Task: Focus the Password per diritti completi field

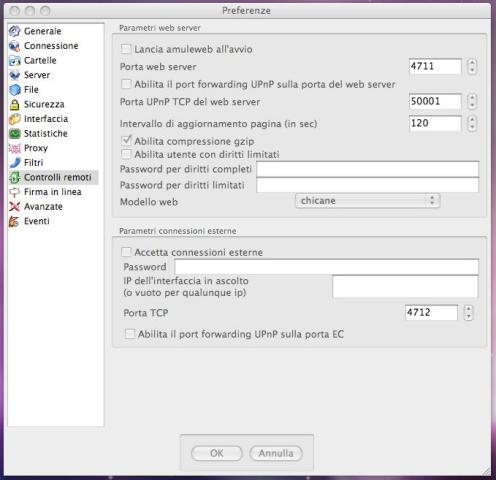Action: (368, 169)
